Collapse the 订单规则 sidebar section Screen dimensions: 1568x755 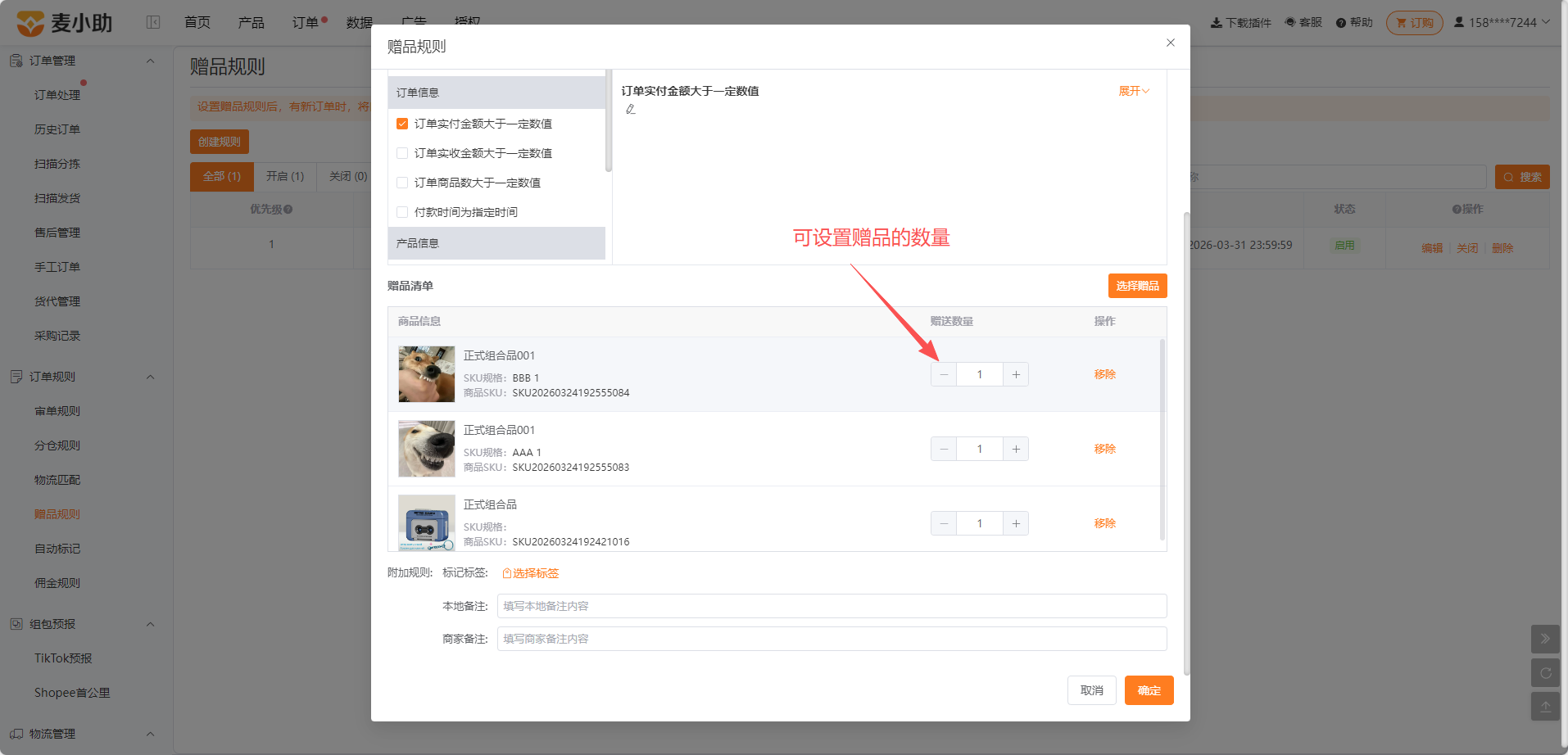(150, 377)
